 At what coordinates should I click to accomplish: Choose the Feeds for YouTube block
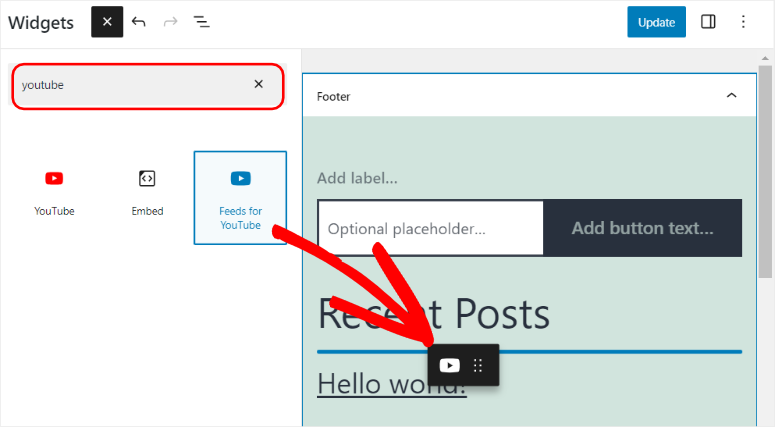pyautogui.click(x=240, y=198)
